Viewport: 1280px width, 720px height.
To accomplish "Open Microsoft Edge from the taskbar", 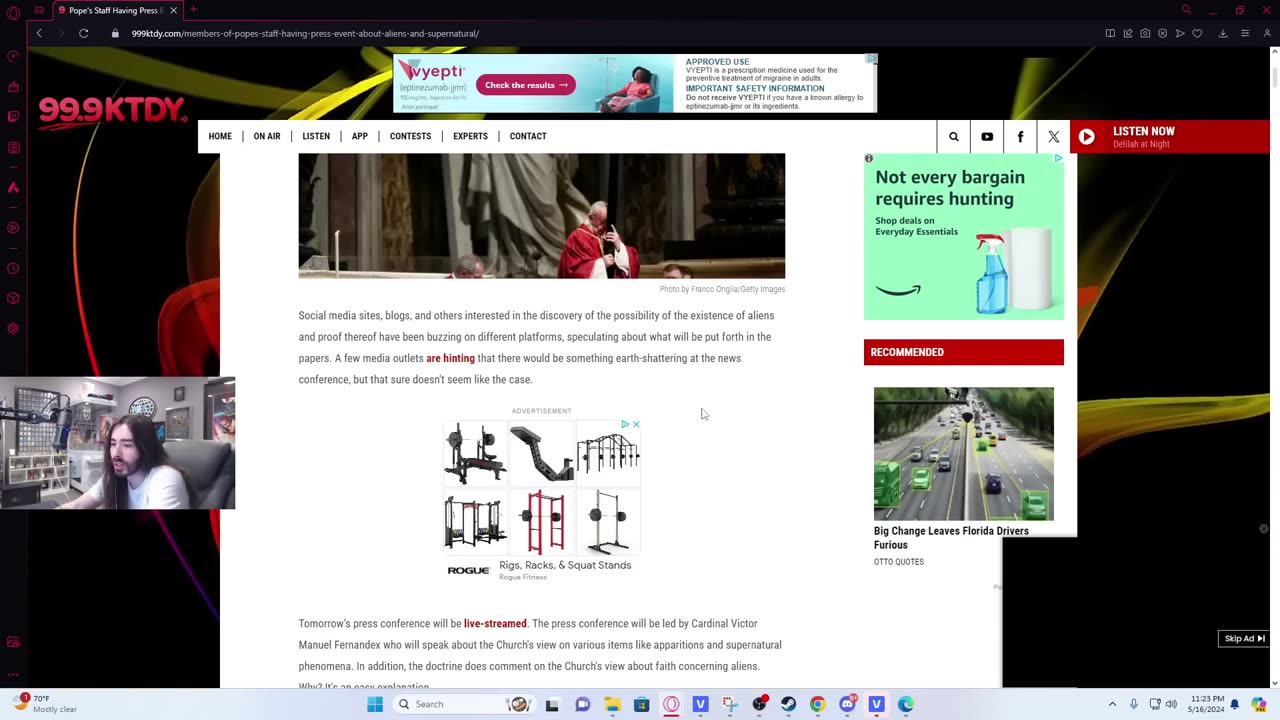I will pyautogui.click(x=906, y=704).
